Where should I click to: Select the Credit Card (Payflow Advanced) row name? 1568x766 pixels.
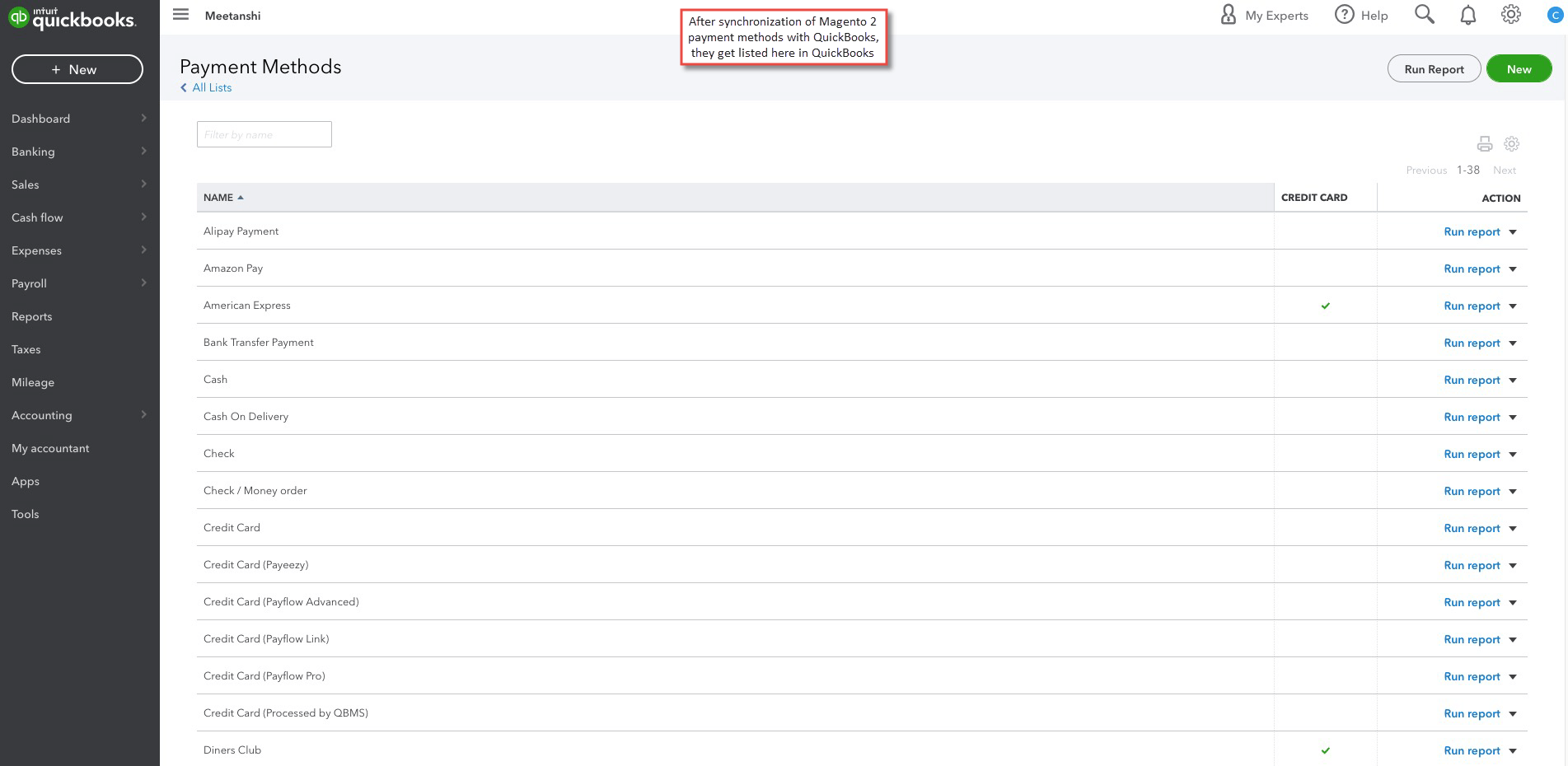(x=281, y=602)
